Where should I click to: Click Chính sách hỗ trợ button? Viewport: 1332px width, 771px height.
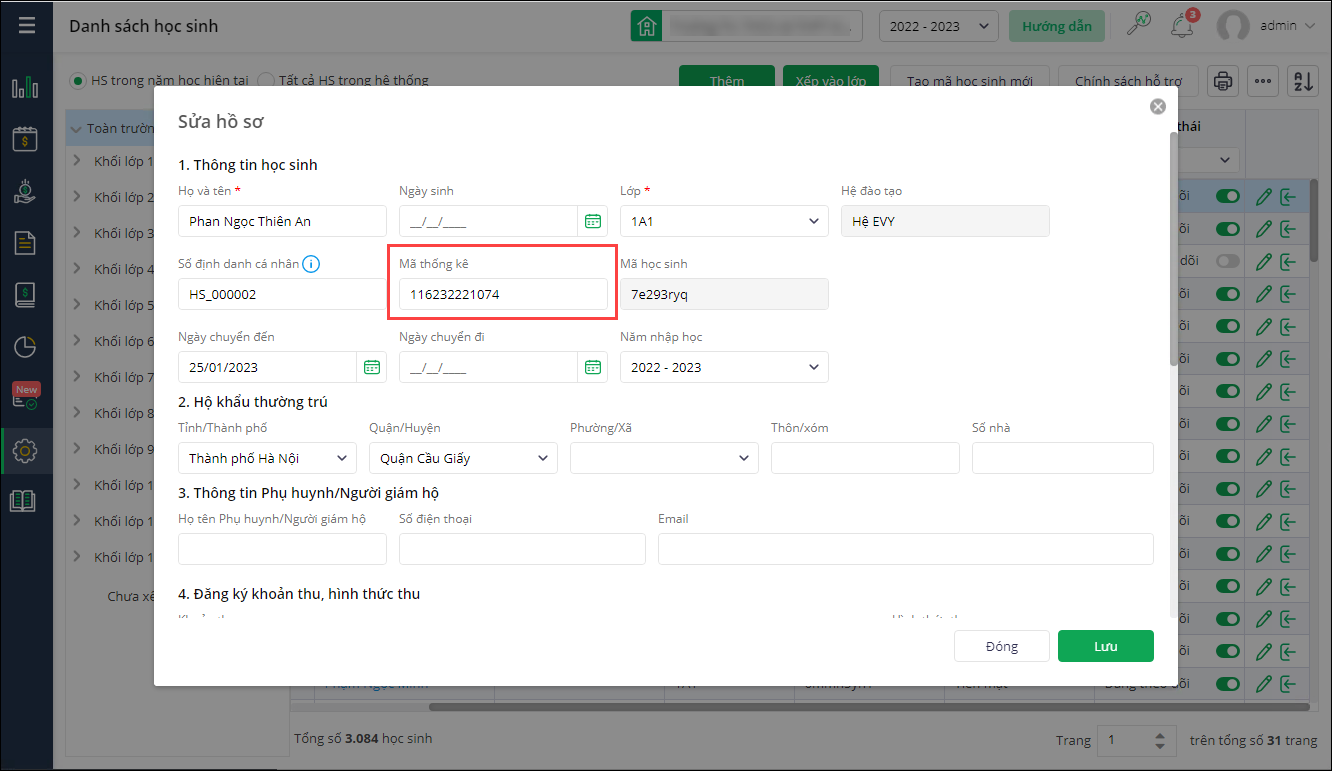(x=1129, y=81)
